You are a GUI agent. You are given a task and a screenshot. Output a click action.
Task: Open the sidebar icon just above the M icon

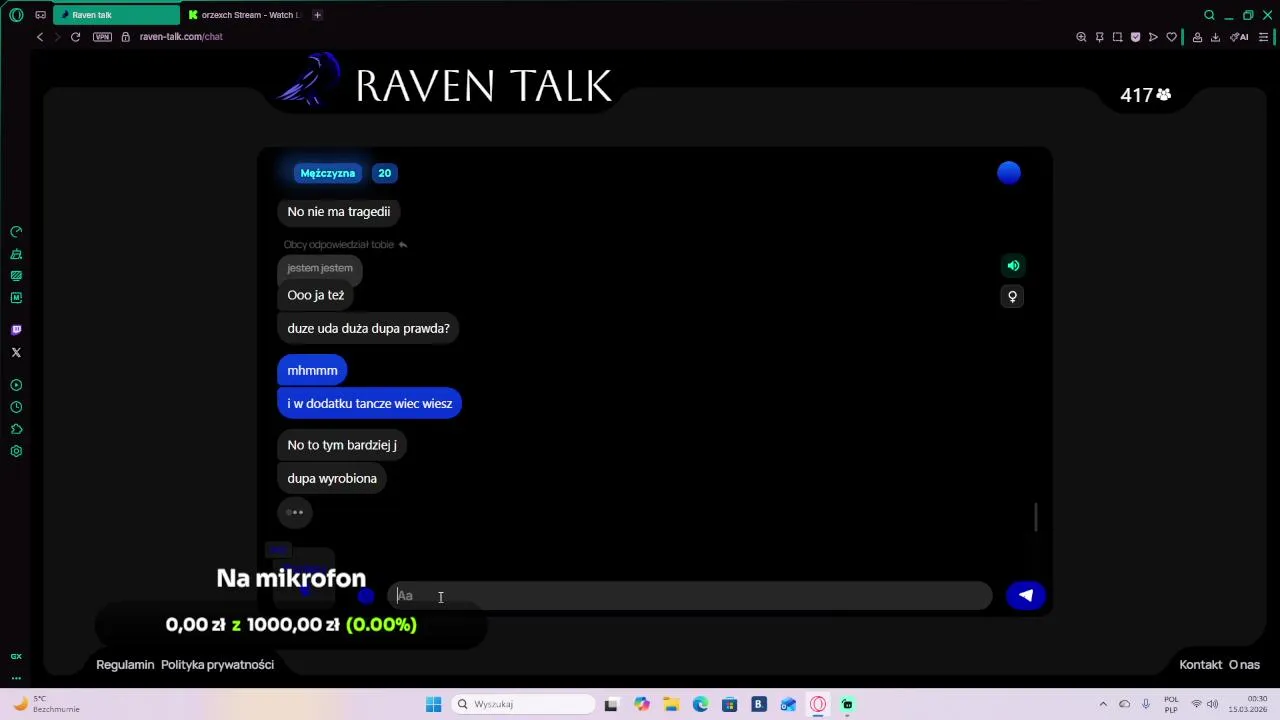[16, 276]
